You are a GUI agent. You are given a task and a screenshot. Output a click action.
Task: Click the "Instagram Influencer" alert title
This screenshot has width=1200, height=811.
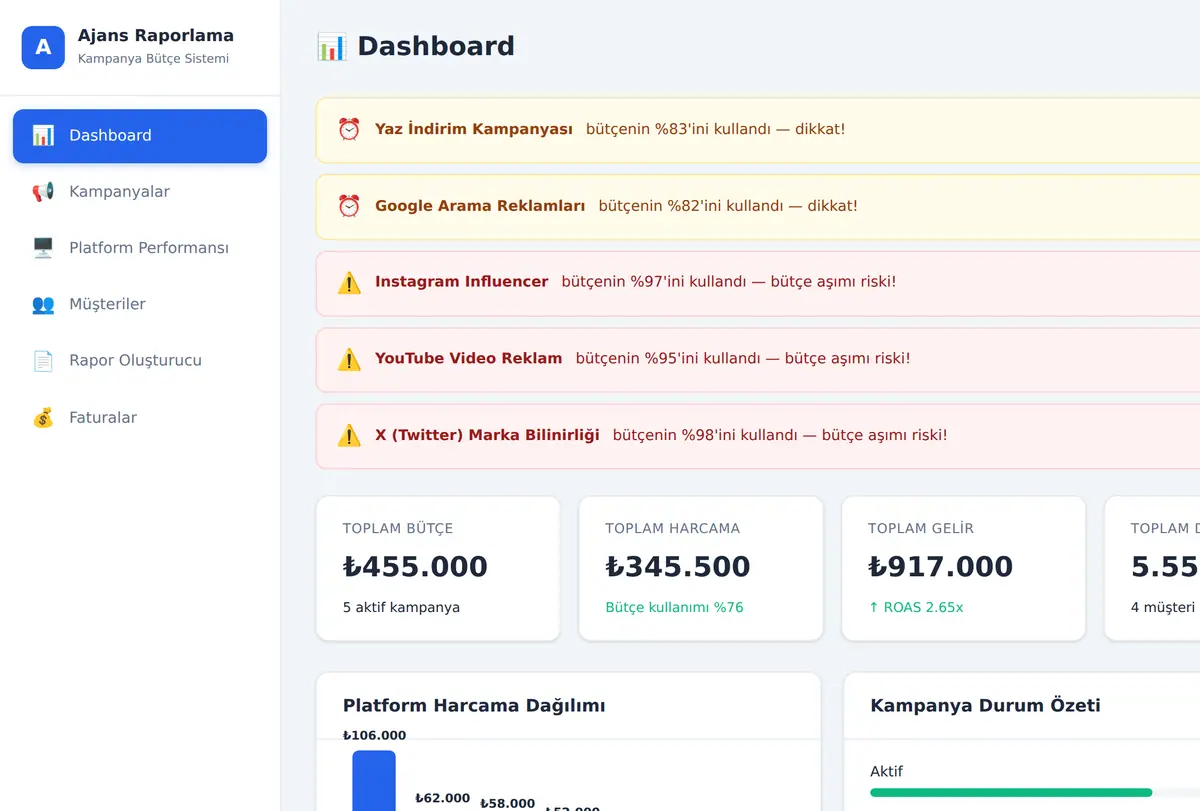pyautogui.click(x=462, y=282)
